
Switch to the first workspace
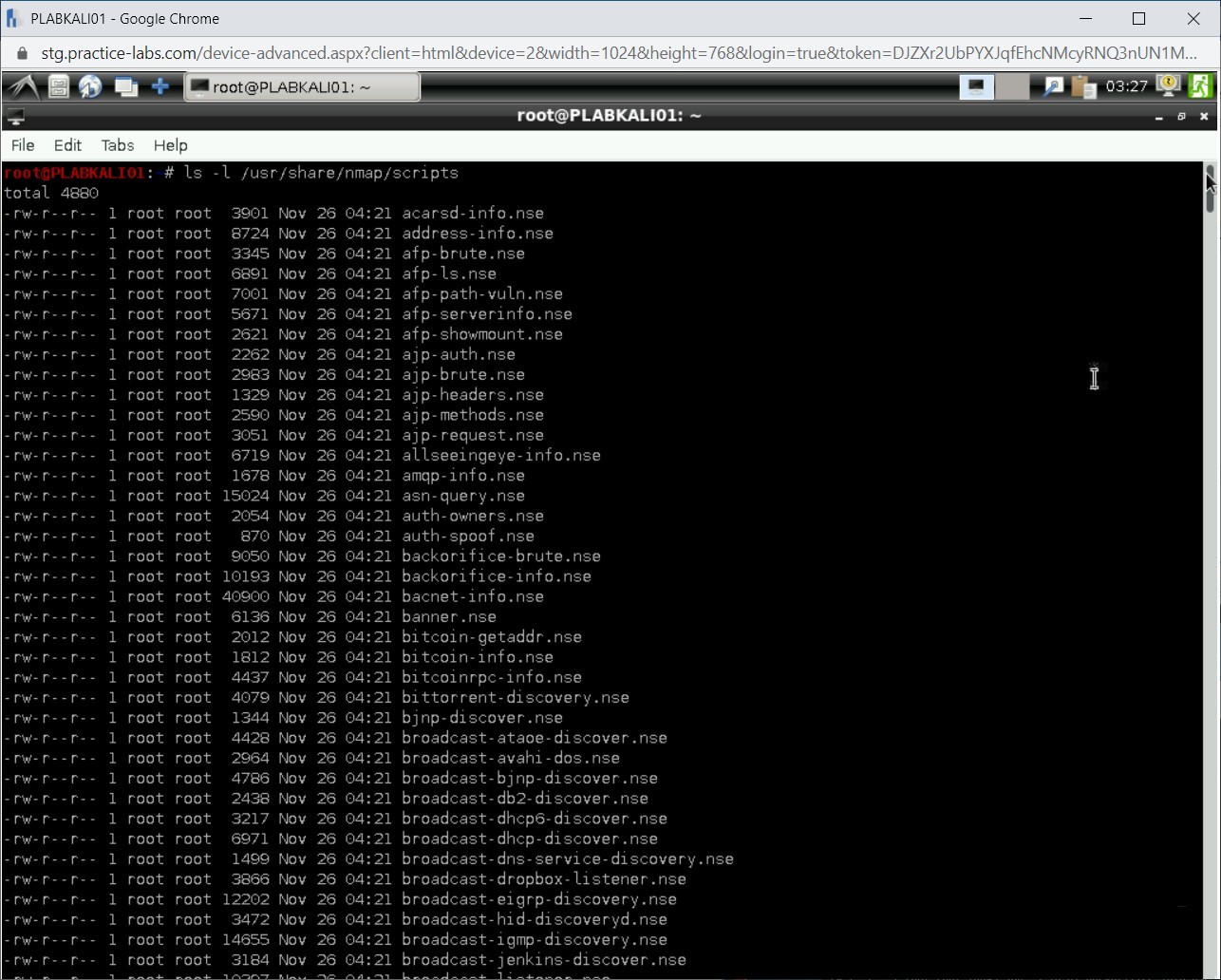[x=976, y=87]
